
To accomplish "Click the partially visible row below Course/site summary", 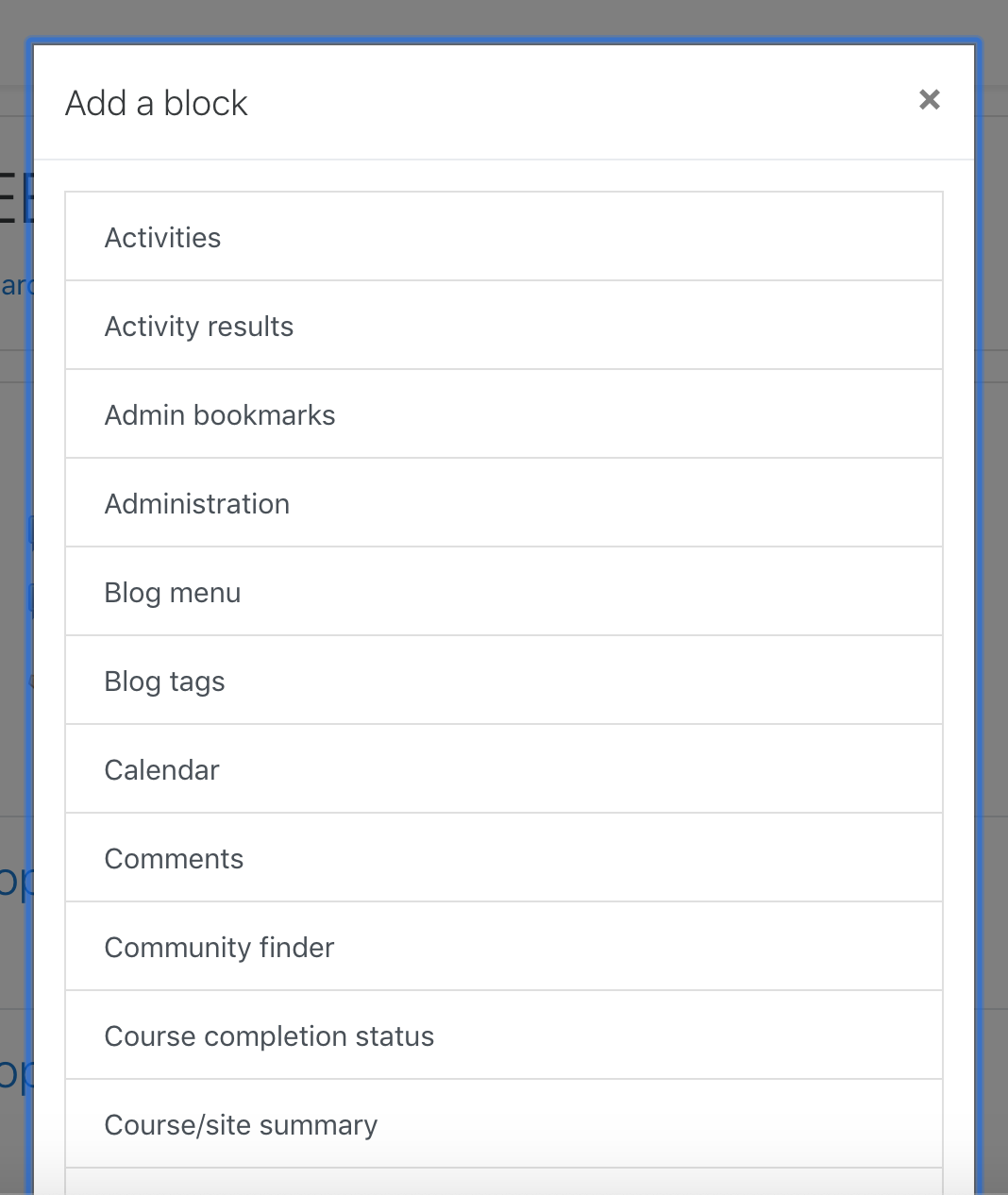I will click(x=504, y=1182).
